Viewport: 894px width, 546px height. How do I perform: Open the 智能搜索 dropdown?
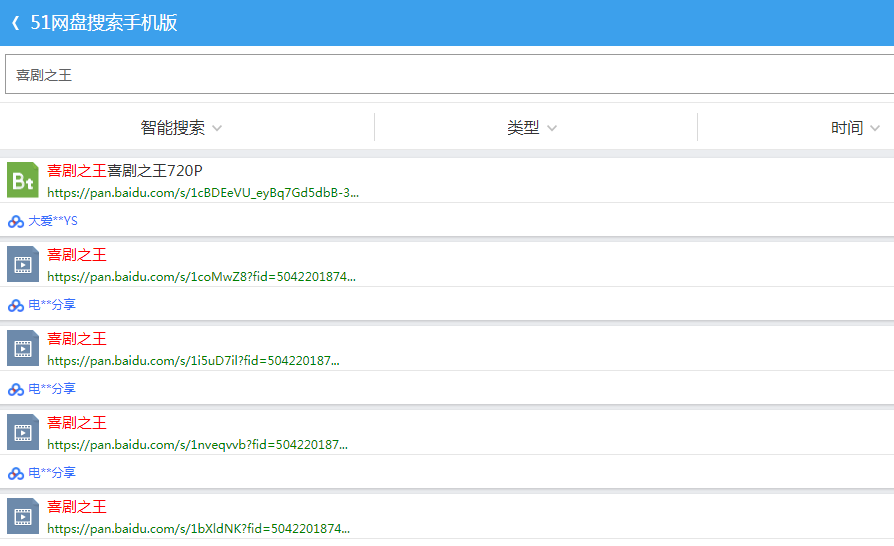(181, 128)
